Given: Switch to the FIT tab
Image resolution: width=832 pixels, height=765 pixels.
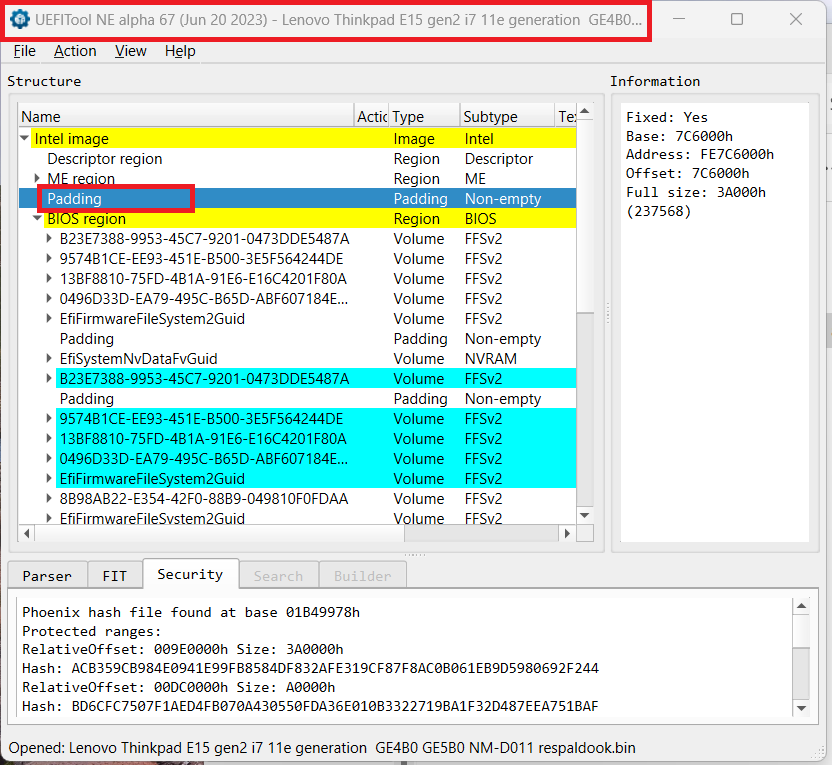Looking at the screenshot, I should pyautogui.click(x=115, y=576).
